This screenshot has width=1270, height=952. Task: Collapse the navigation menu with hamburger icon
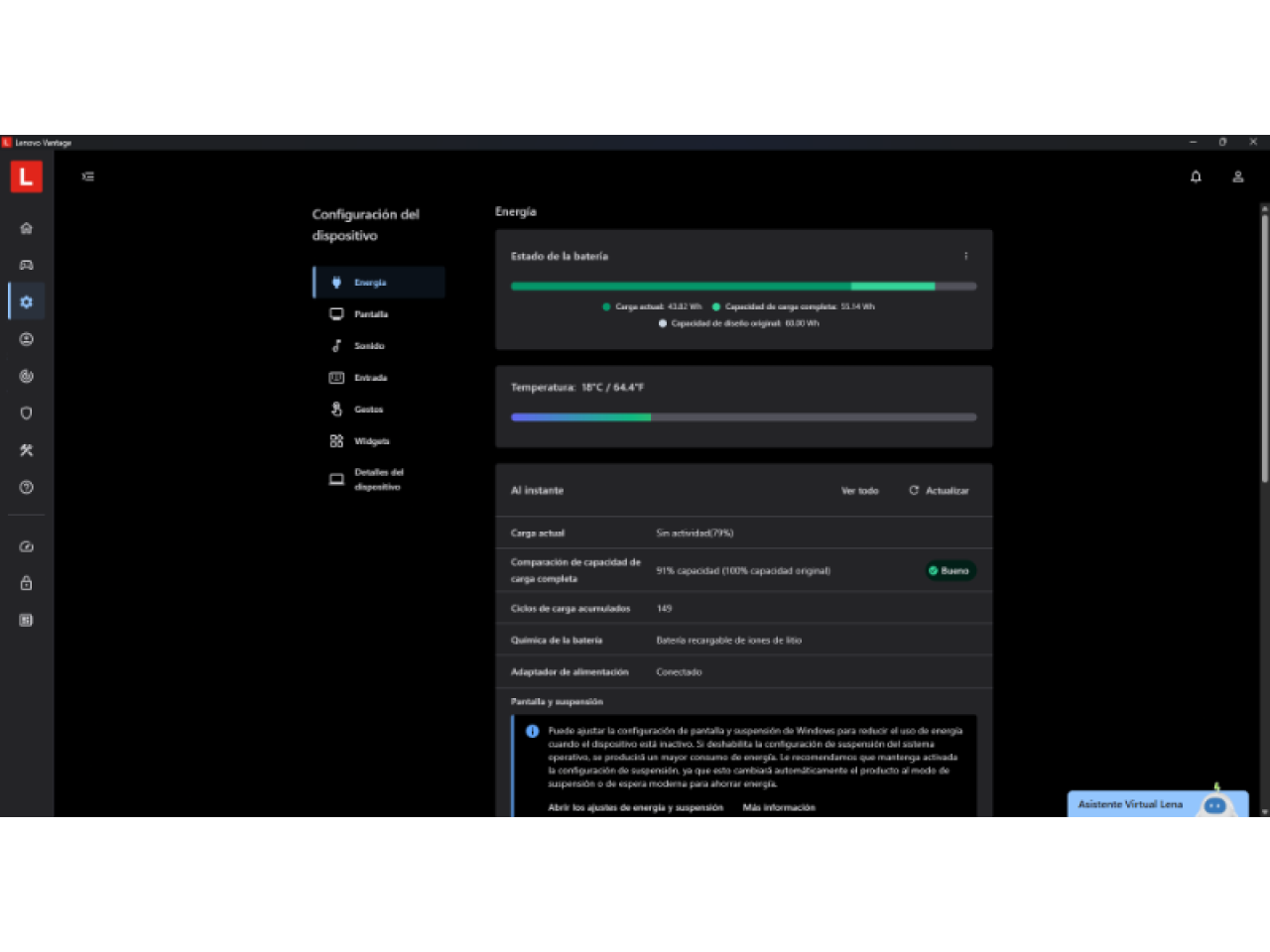point(88,177)
